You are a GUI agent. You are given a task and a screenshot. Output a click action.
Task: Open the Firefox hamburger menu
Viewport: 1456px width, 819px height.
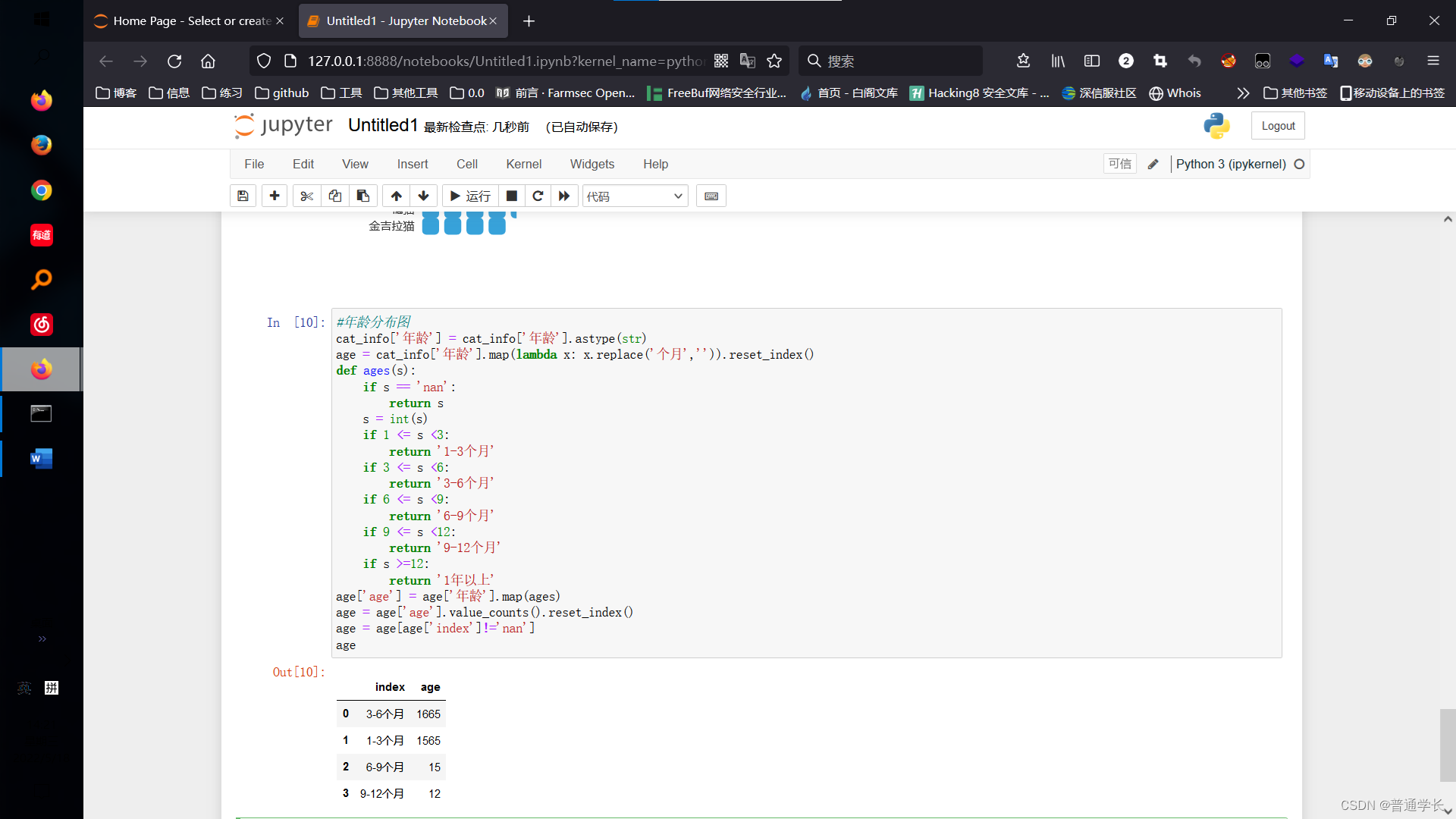point(1432,61)
